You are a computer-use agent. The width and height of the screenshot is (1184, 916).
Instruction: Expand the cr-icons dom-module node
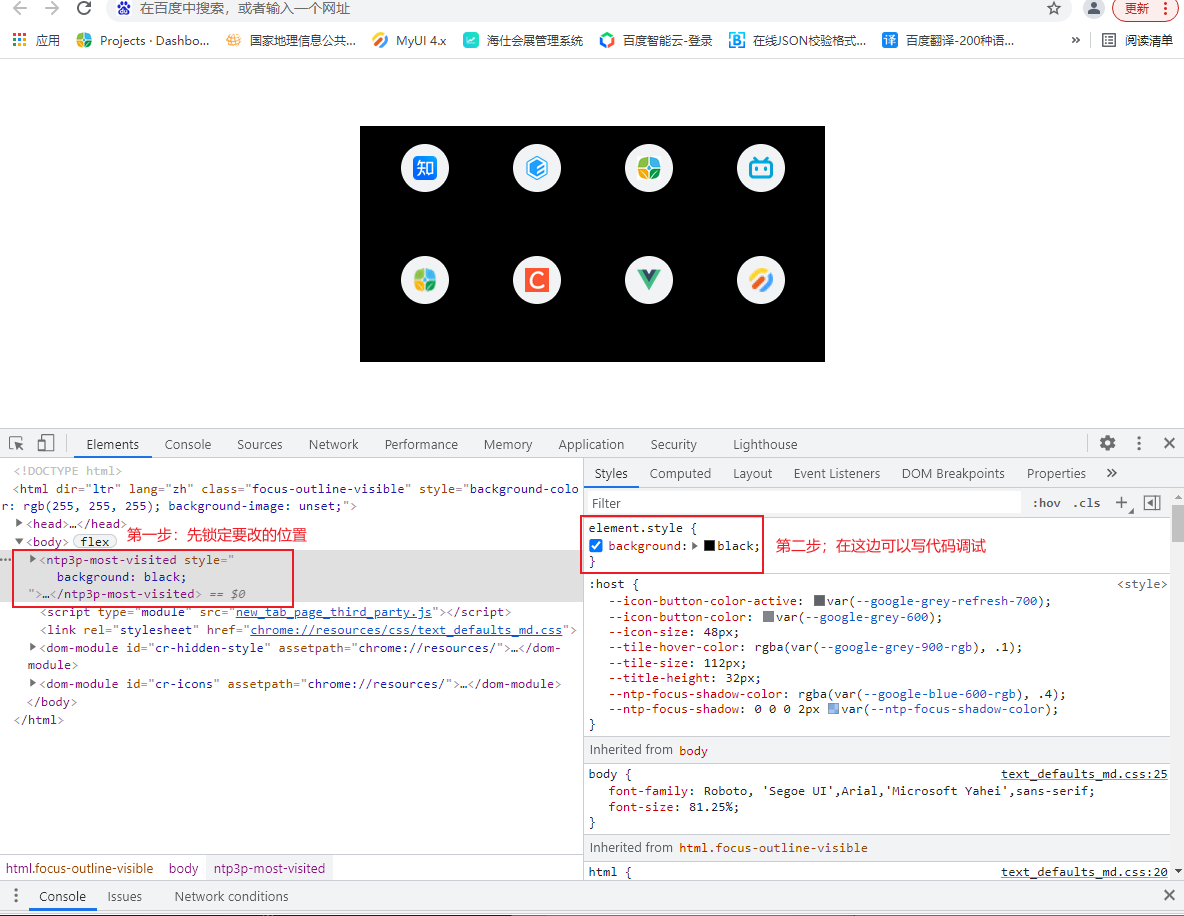32,684
